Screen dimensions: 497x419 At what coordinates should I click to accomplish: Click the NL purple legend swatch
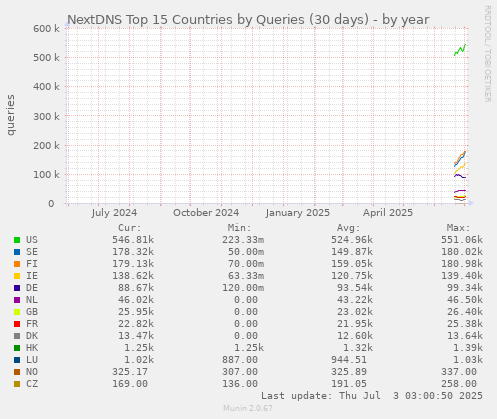17,300
